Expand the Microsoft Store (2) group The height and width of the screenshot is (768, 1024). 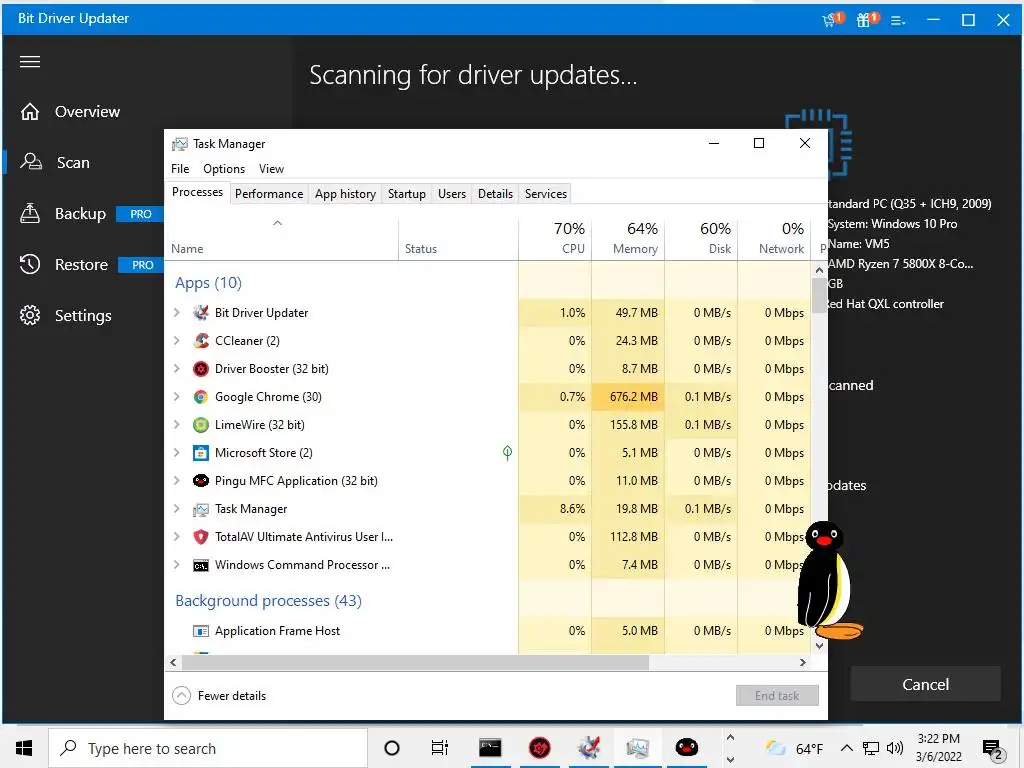(x=176, y=453)
